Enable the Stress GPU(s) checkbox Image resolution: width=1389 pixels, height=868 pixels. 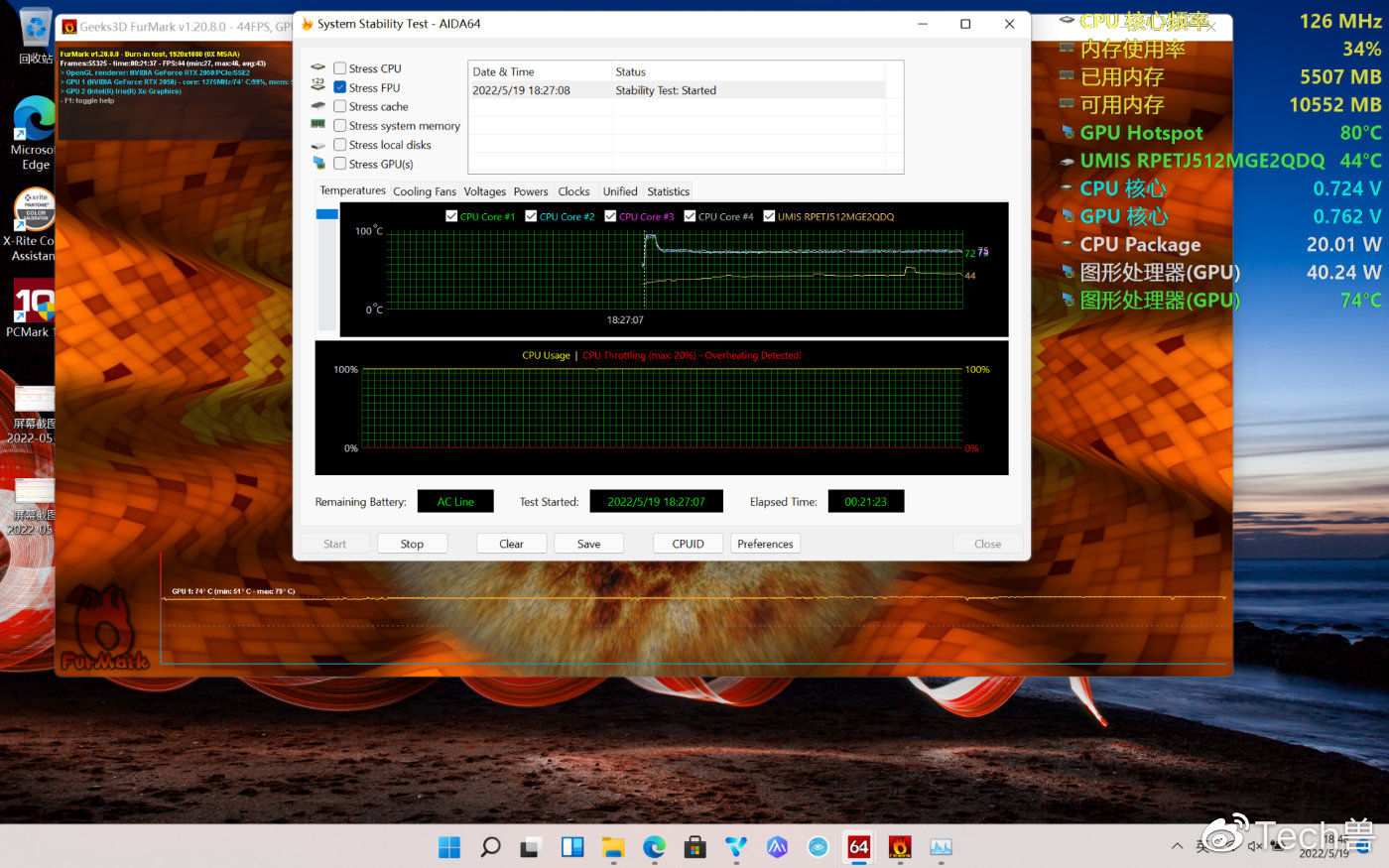click(340, 164)
